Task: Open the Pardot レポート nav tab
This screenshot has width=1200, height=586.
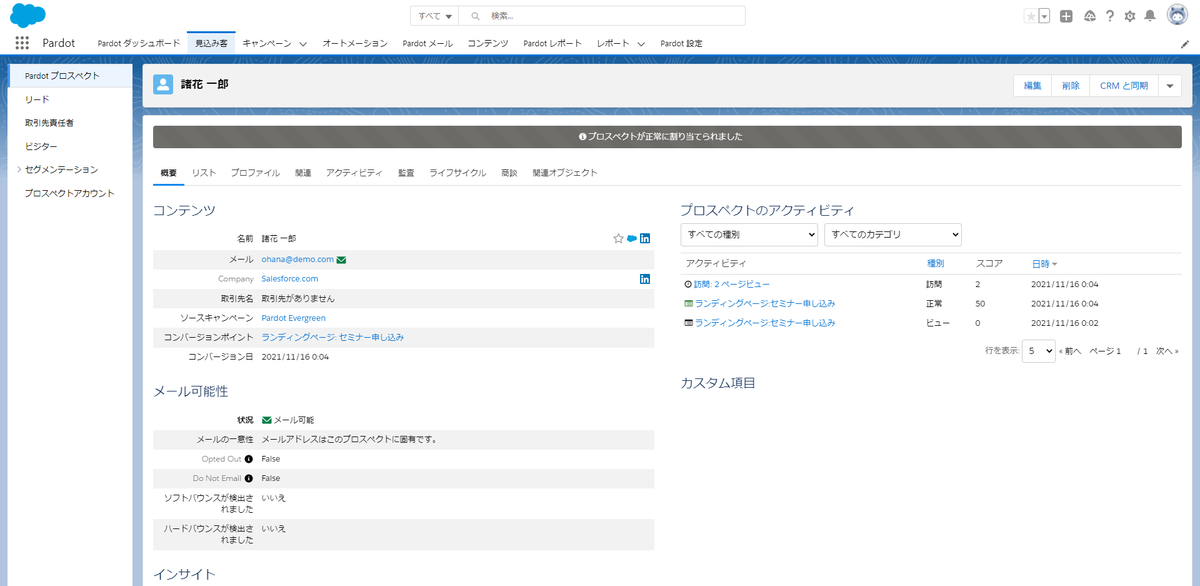Action: pos(552,44)
